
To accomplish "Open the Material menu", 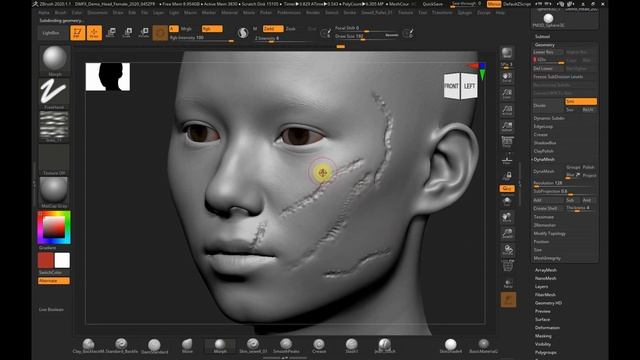I will [229, 13].
